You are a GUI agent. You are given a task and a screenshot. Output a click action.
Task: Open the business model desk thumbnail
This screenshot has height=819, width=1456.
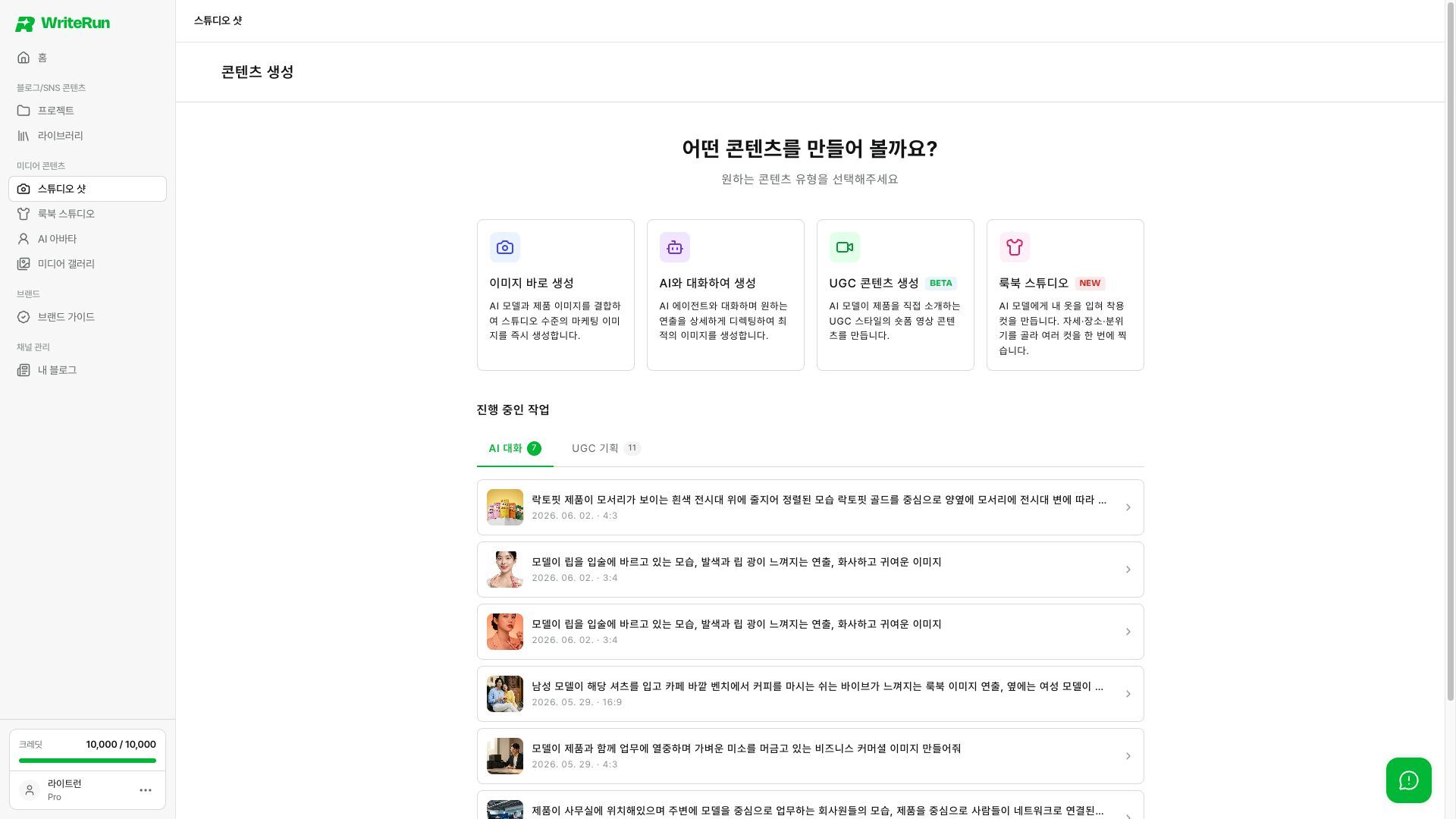coord(505,756)
